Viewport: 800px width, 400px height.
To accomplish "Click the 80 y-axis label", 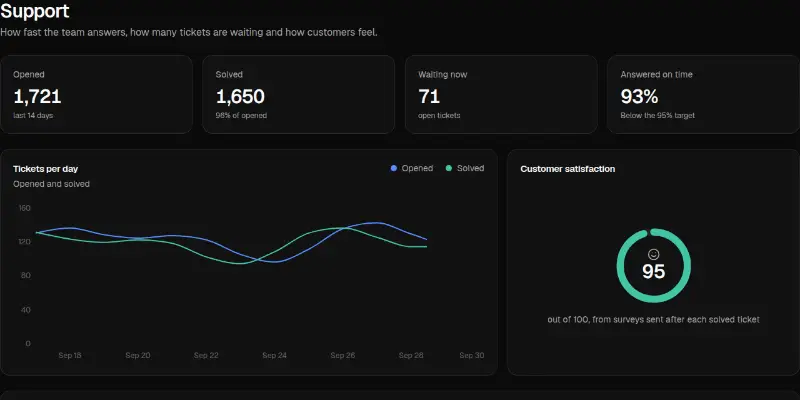I will pyautogui.click(x=25, y=276).
